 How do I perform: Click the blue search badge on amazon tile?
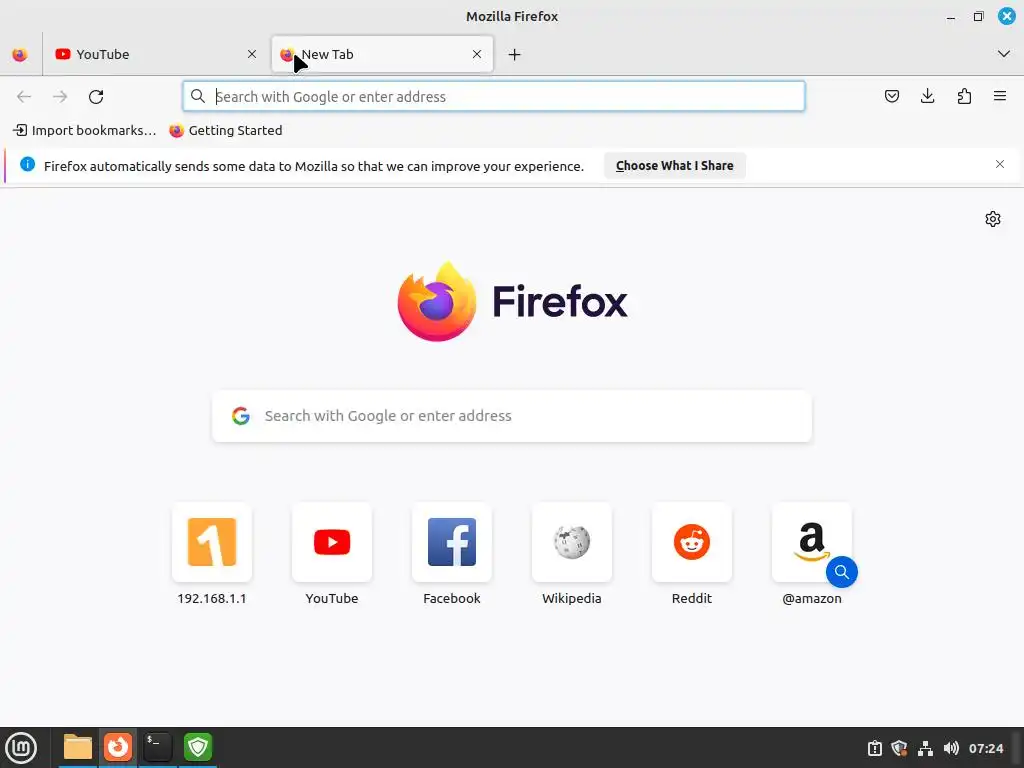point(842,572)
